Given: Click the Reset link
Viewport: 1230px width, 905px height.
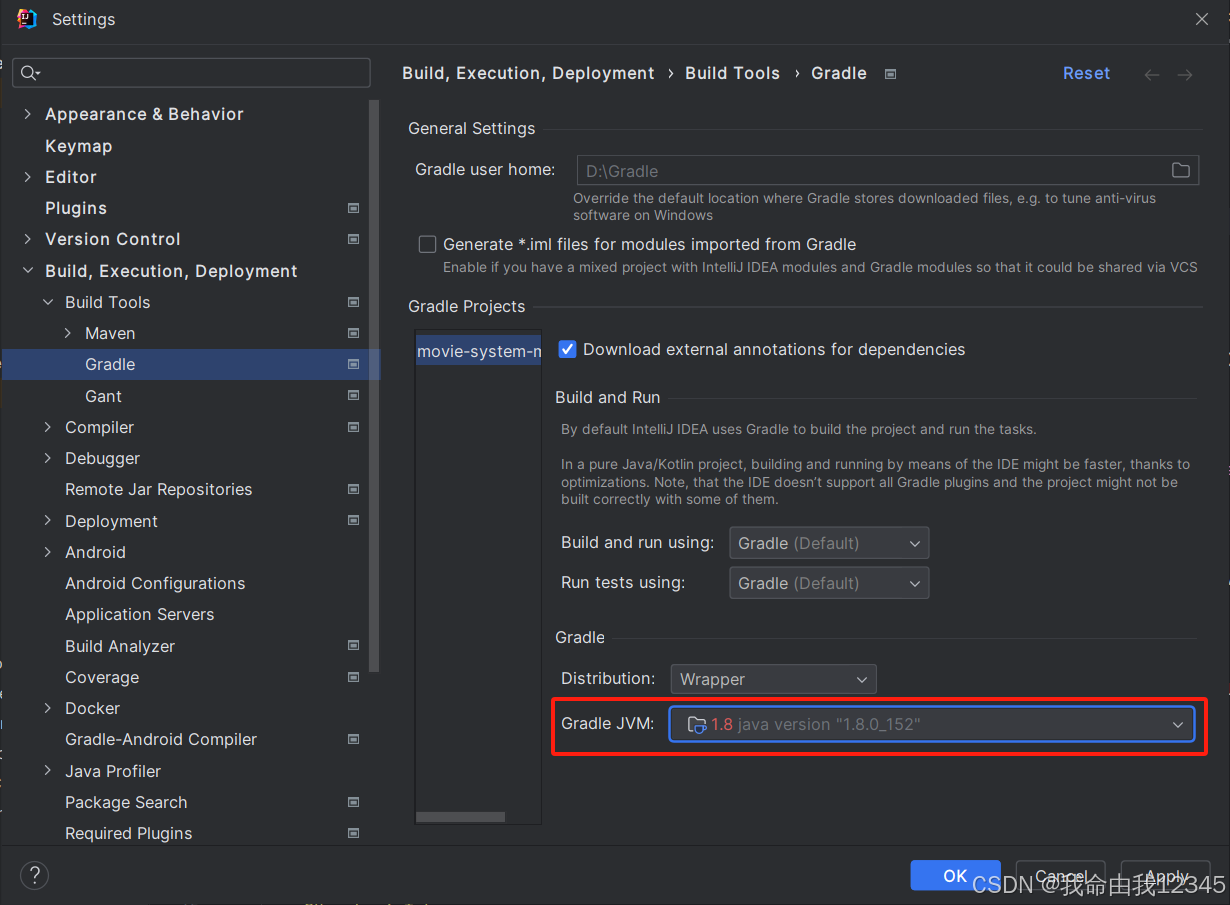Looking at the screenshot, I should coord(1086,72).
